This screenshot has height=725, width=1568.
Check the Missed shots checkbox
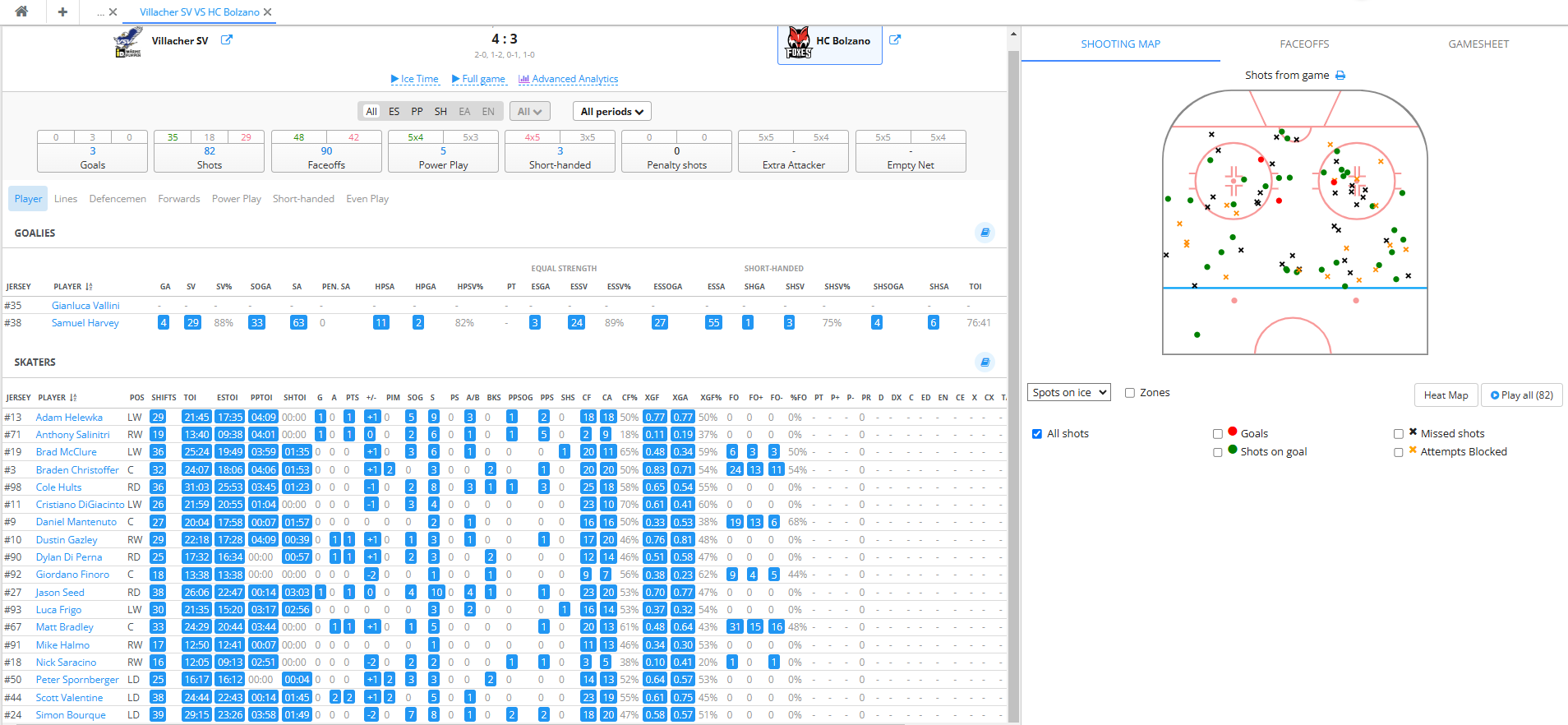(1398, 434)
